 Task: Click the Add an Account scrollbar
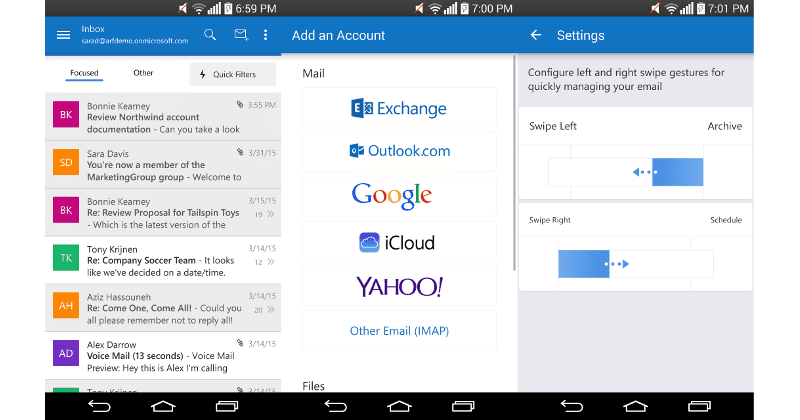[514, 163]
